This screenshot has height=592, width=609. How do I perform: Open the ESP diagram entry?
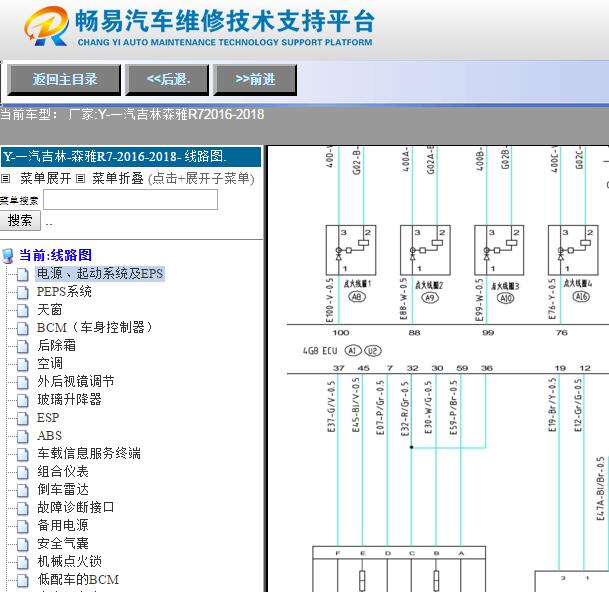coord(48,418)
